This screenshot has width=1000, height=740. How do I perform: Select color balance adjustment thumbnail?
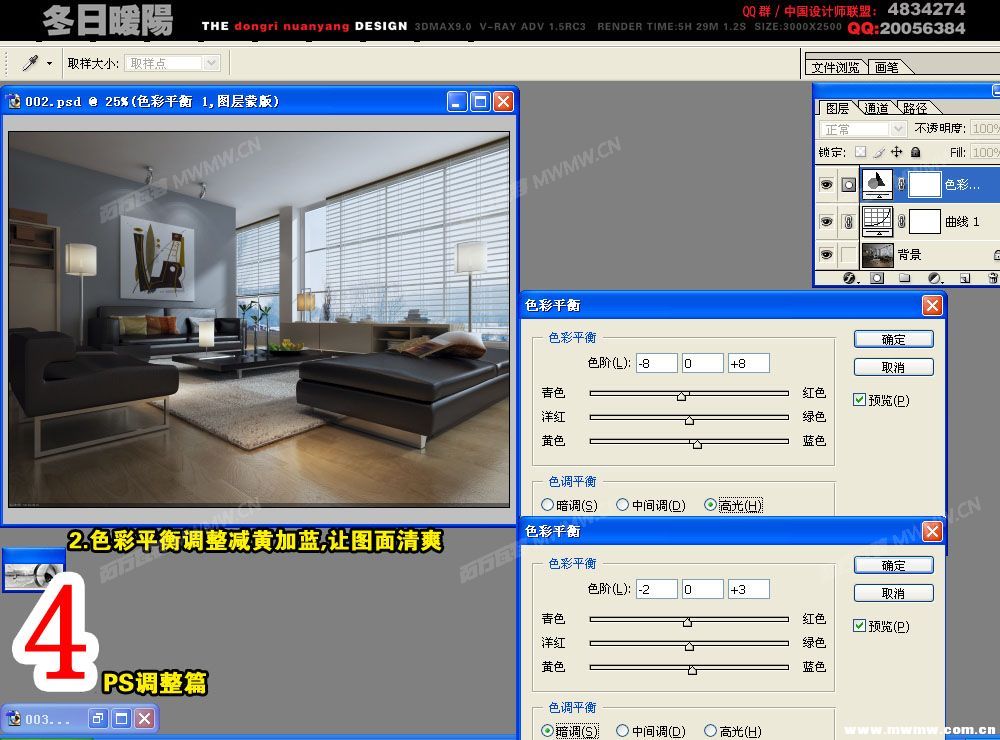[878, 184]
